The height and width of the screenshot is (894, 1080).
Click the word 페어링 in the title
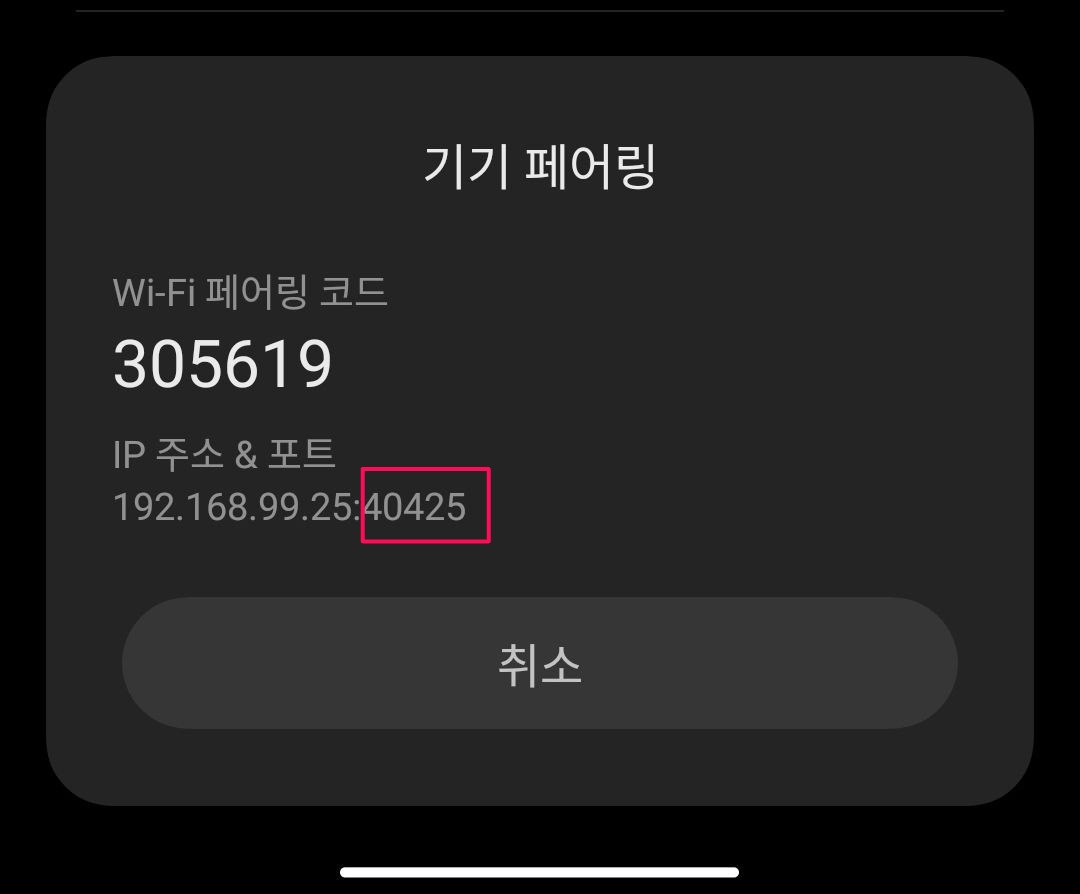pyautogui.click(x=590, y=167)
